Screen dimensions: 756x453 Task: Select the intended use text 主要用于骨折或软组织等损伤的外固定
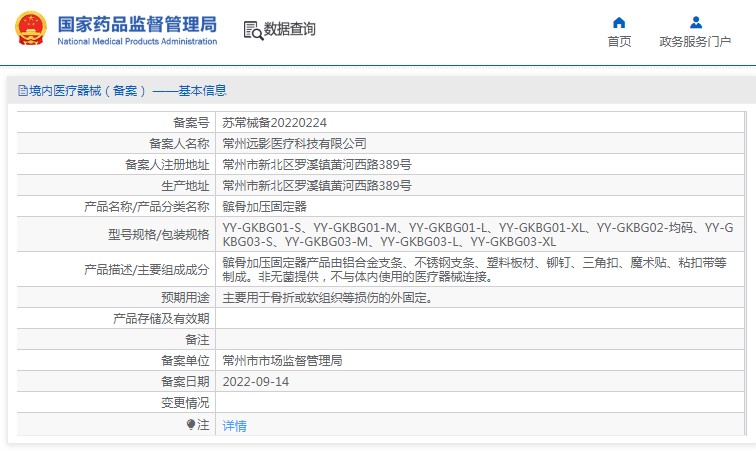pyautogui.click(x=327, y=298)
